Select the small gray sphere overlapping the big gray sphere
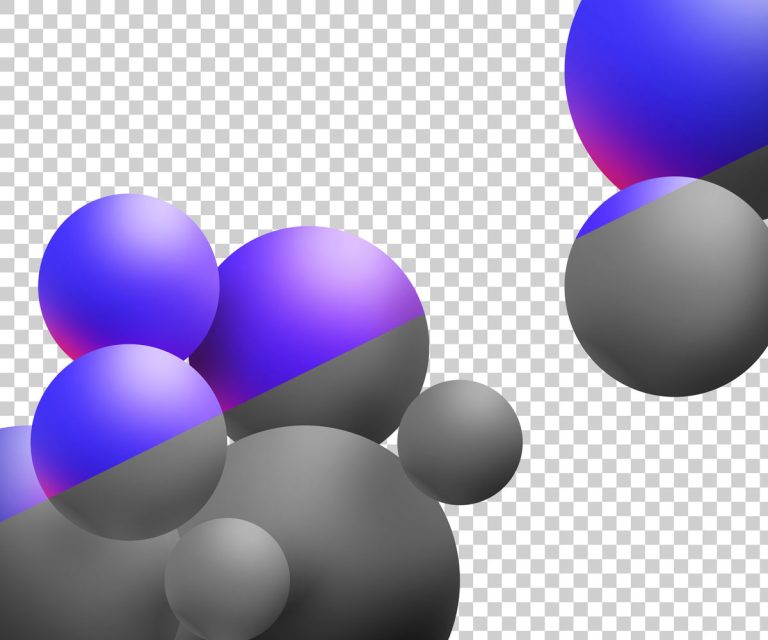768x640 pixels. click(227, 580)
